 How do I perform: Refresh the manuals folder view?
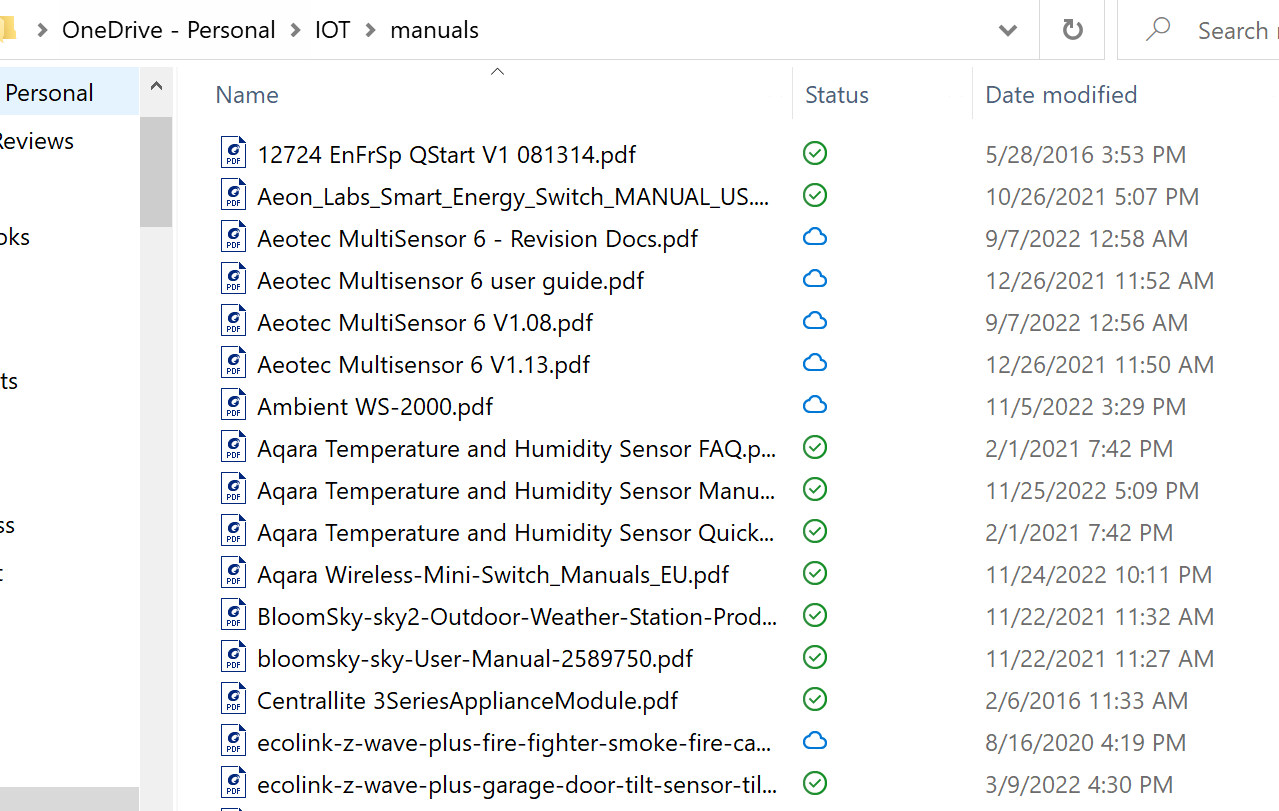pos(1072,30)
